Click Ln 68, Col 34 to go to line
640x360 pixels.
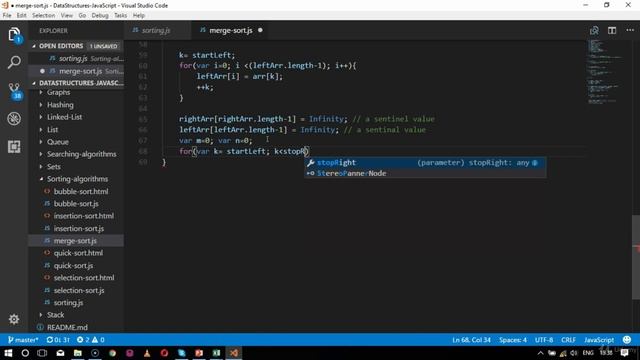click(x=471, y=340)
